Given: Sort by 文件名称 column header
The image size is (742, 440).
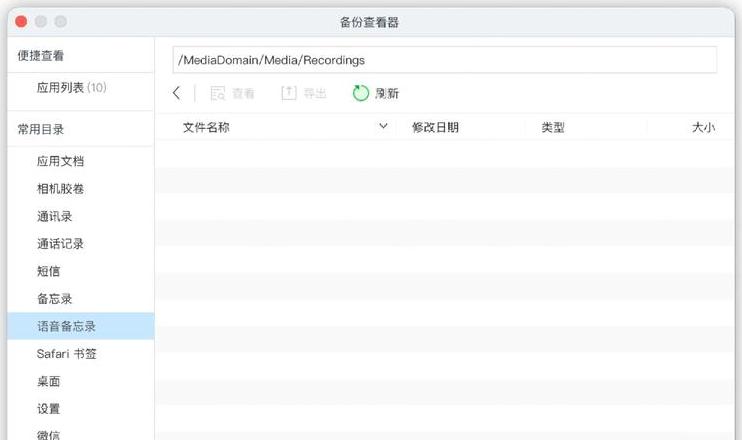Looking at the screenshot, I should [206, 127].
